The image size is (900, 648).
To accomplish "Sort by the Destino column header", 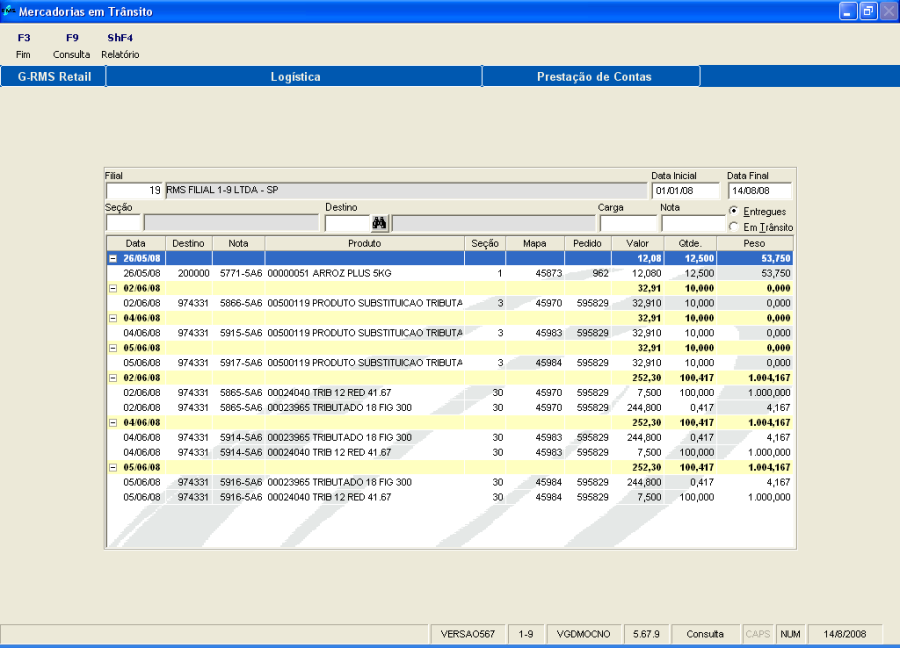I will click(x=189, y=243).
